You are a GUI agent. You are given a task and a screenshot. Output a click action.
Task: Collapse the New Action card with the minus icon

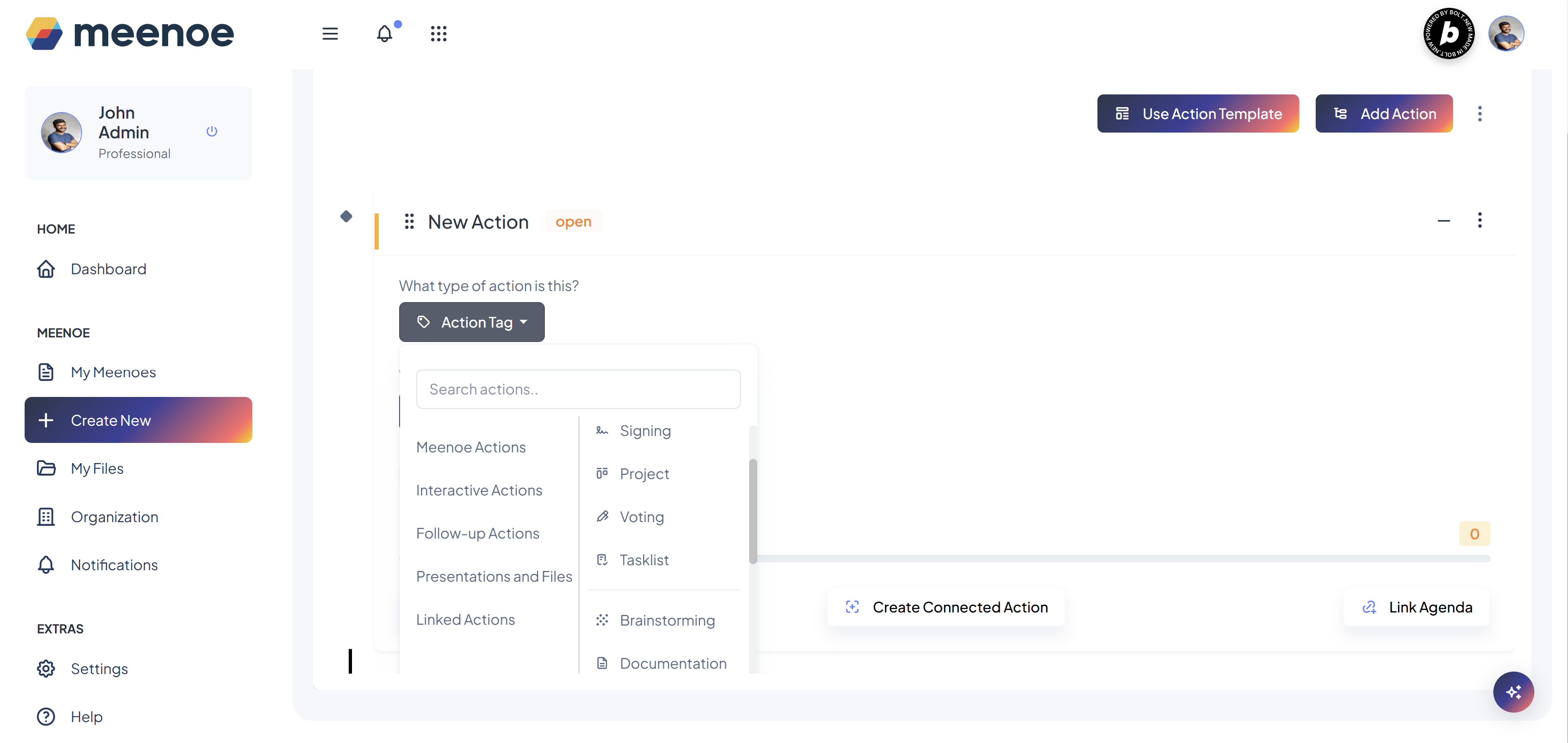point(1443,220)
